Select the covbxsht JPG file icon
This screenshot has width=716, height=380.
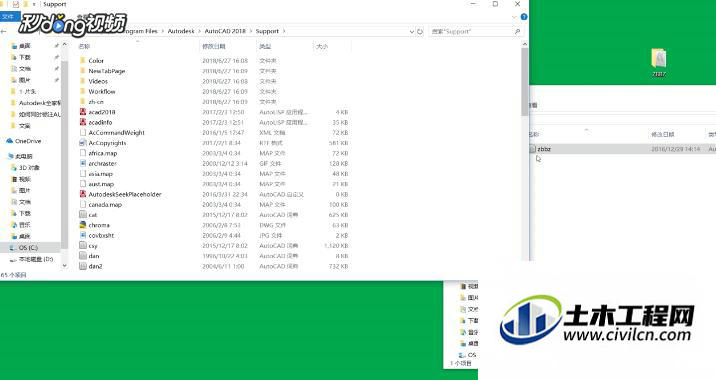point(83,235)
